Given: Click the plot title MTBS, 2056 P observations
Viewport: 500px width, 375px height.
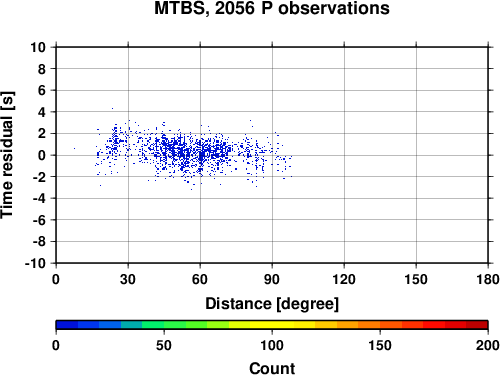Looking at the screenshot, I should [272, 8].
